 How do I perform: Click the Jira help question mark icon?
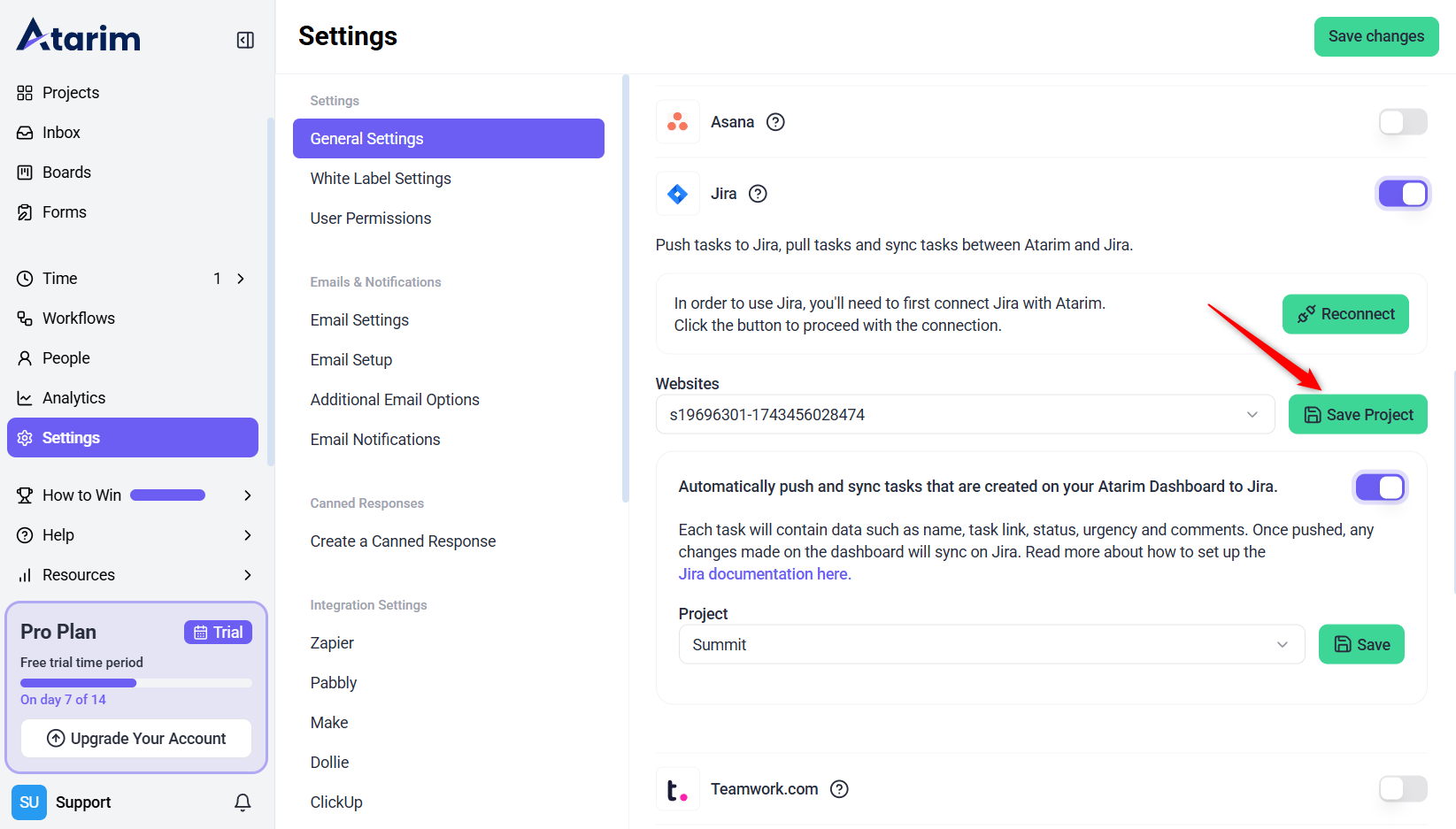(758, 194)
